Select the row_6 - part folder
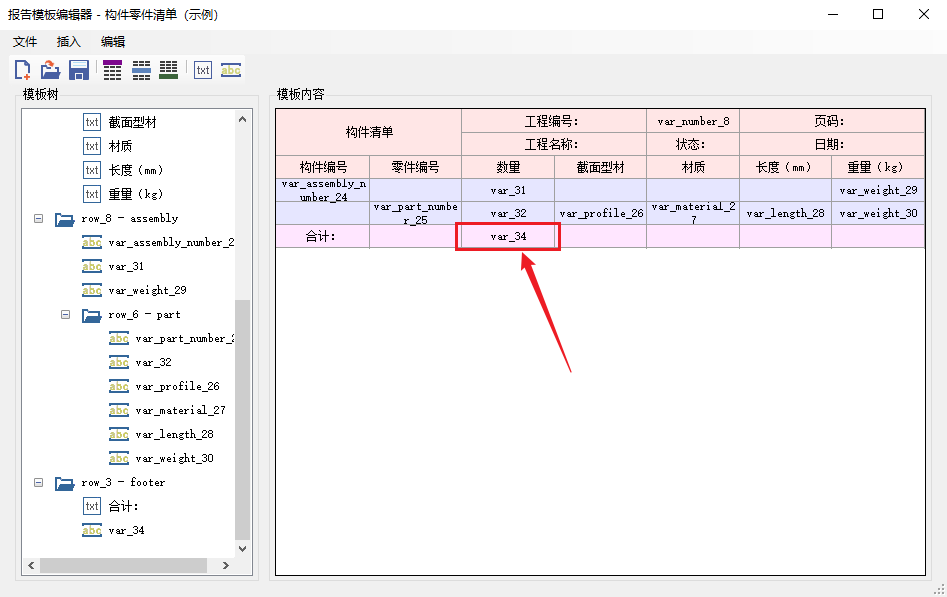Screen dimensions: 947x597 click(x=144, y=315)
